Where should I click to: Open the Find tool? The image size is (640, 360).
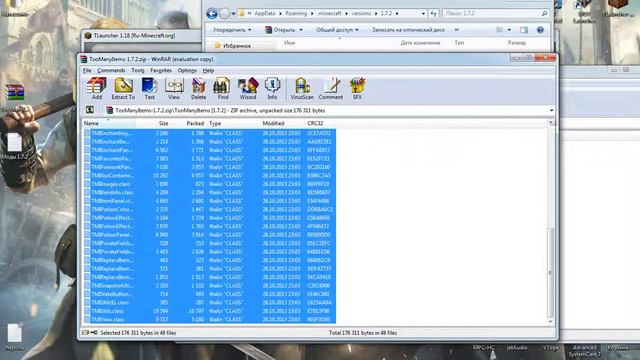tap(222, 89)
